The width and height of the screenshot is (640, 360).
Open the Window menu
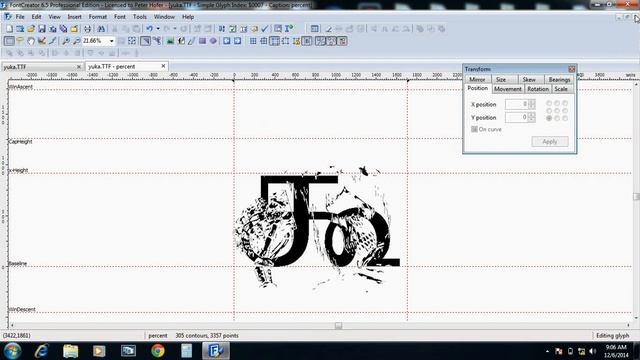point(164,17)
